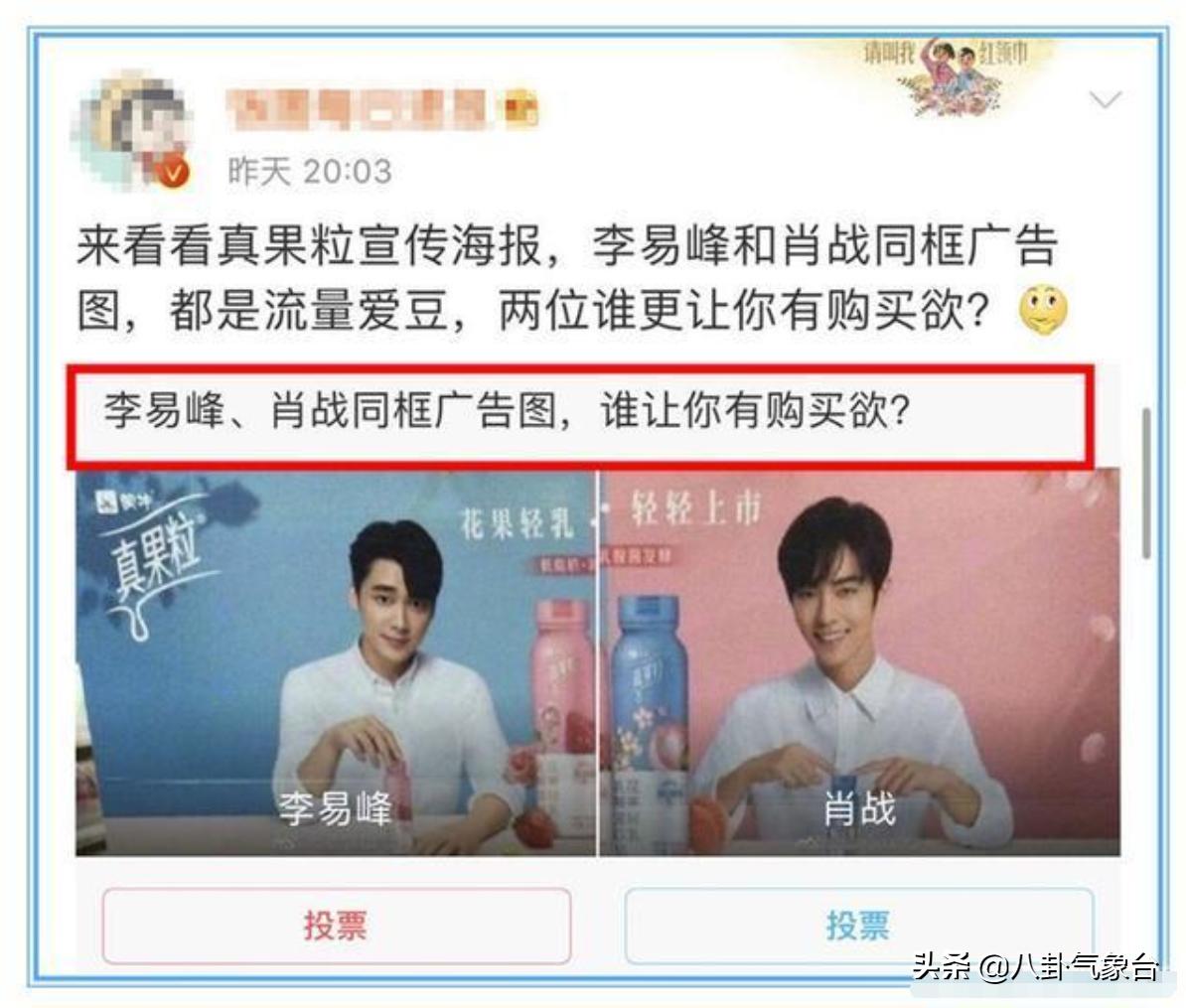This screenshot has height=1008, width=1186.
Task: Click the blurred profile avatar
Action: pos(130,130)
